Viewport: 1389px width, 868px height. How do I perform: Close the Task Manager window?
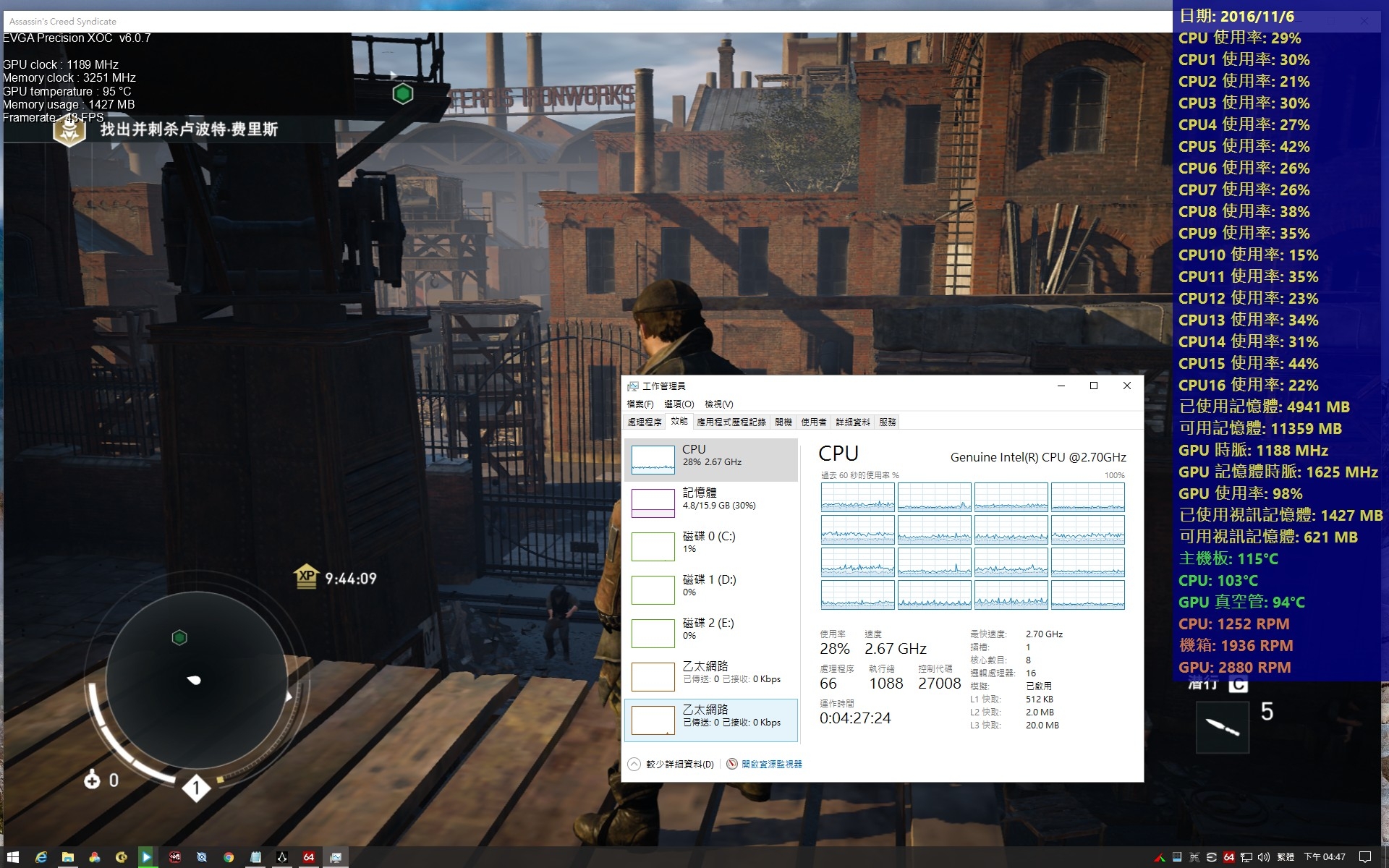pos(1126,386)
